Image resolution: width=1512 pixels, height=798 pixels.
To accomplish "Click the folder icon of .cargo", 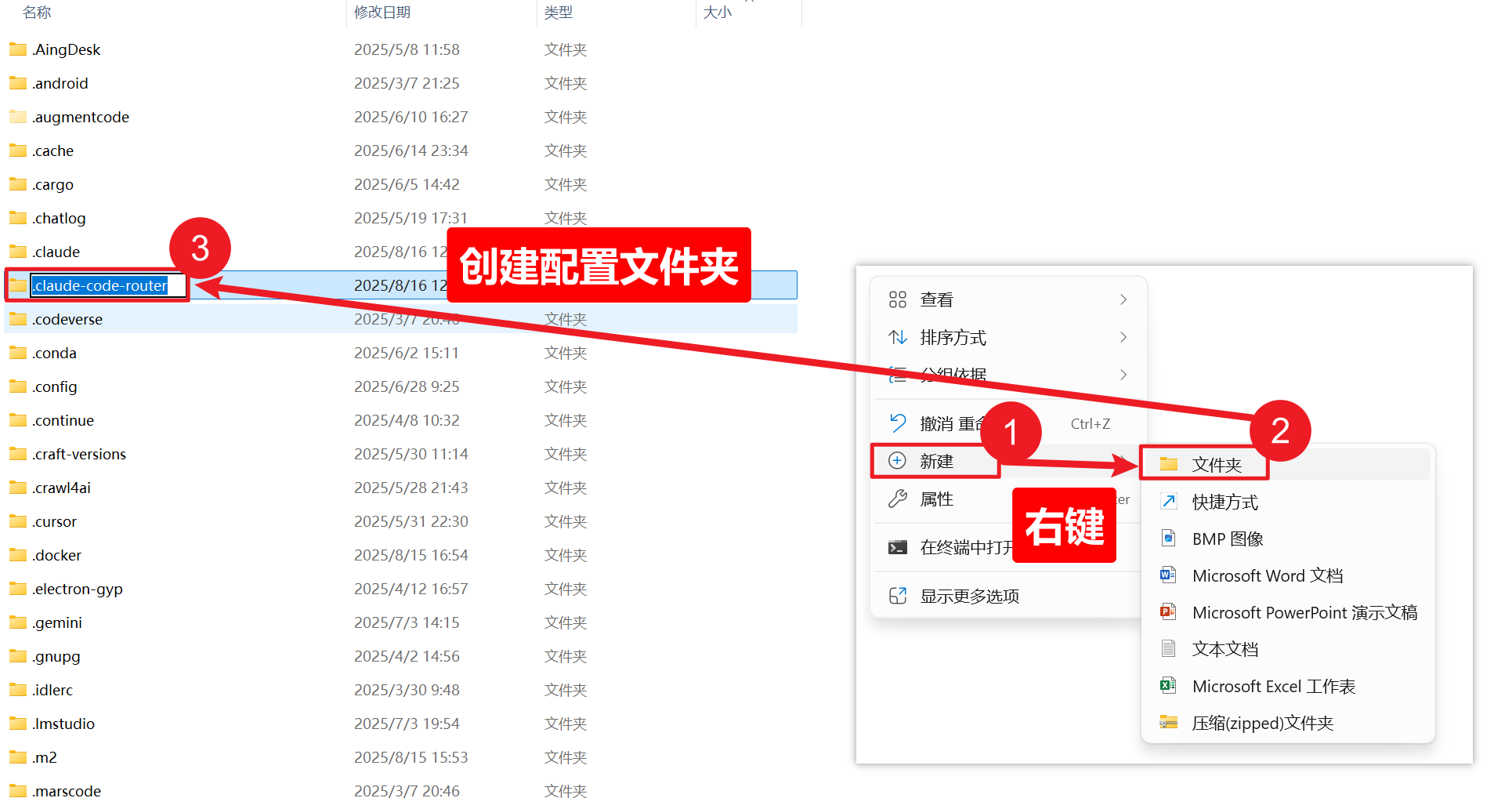I will [16, 183].
